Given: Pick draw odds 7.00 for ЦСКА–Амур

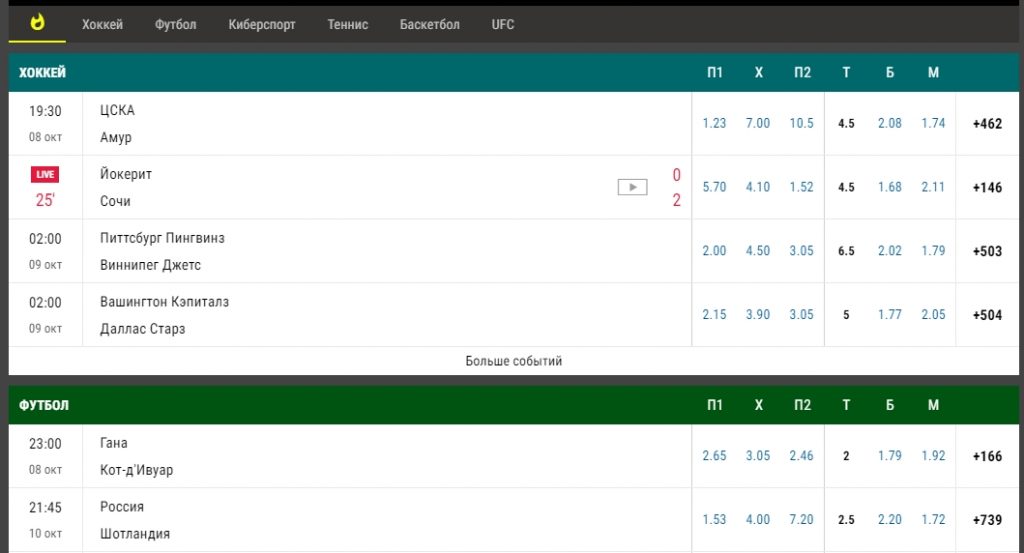Looking at the screenshot, I should pos(758,123).
